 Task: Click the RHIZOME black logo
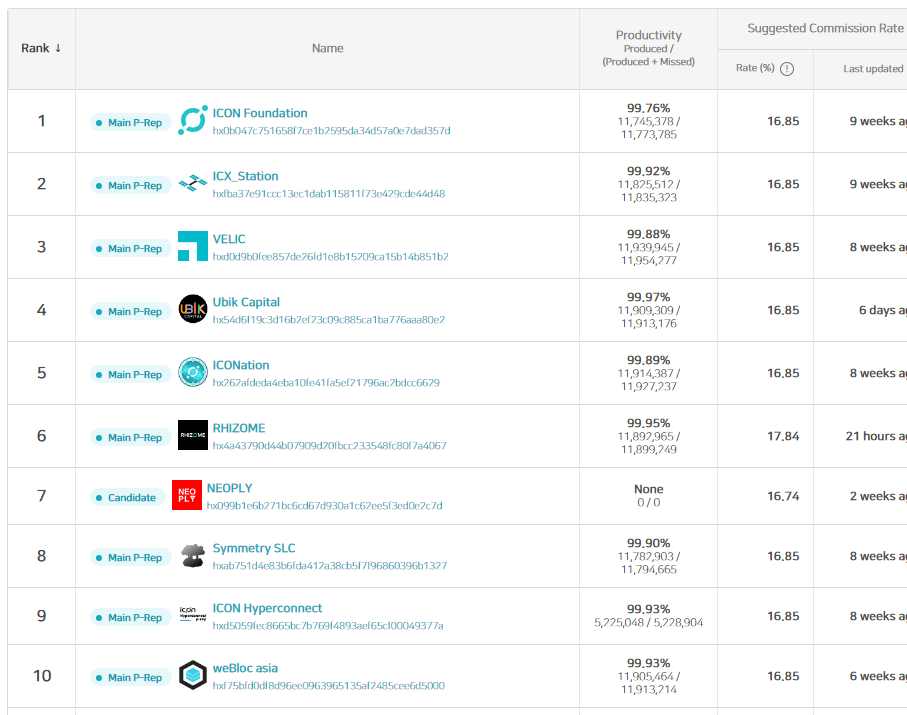point(193,435)
